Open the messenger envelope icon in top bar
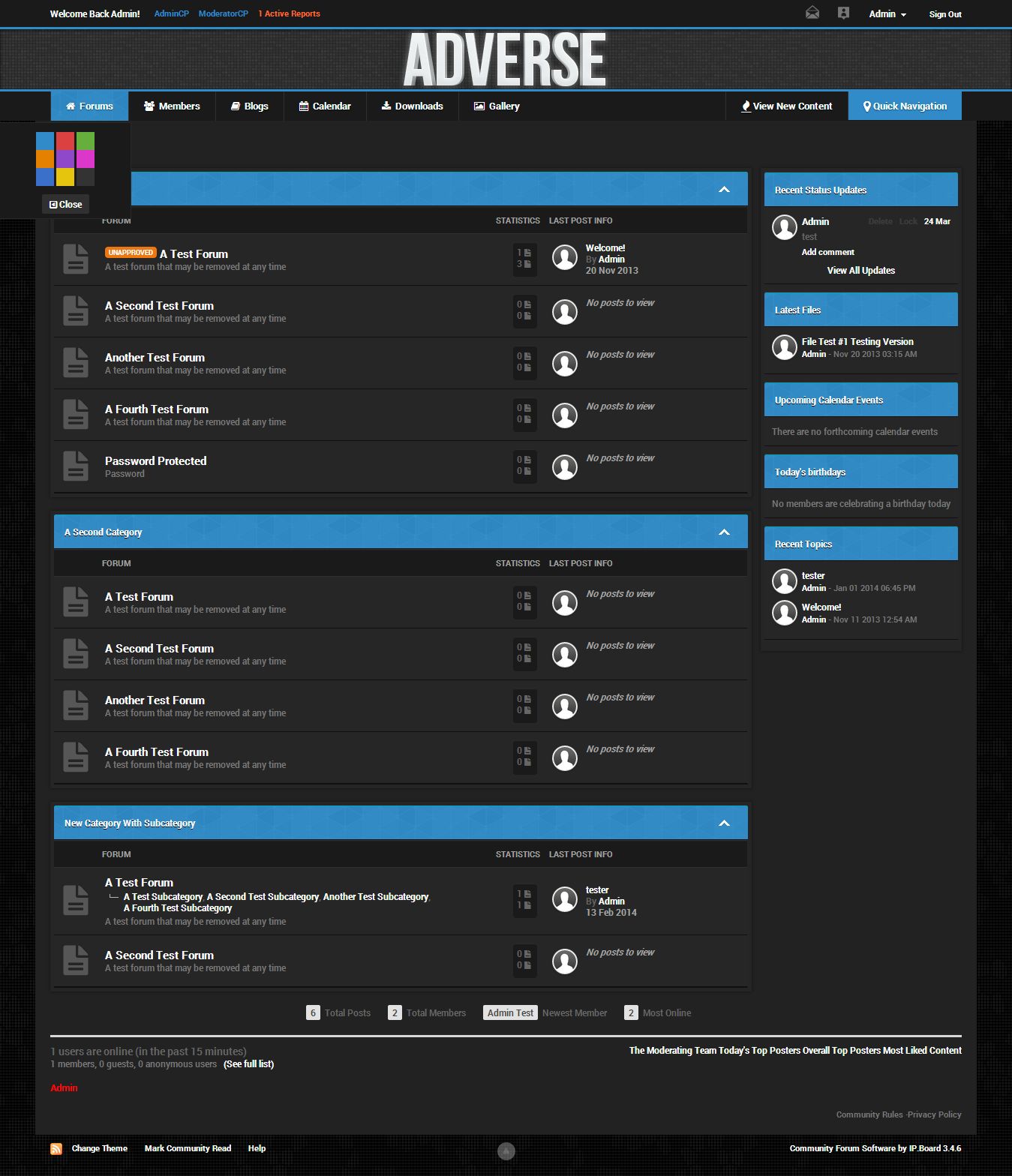The image size is (1012, 1176). pyautogui.click(x=812, y=13)
